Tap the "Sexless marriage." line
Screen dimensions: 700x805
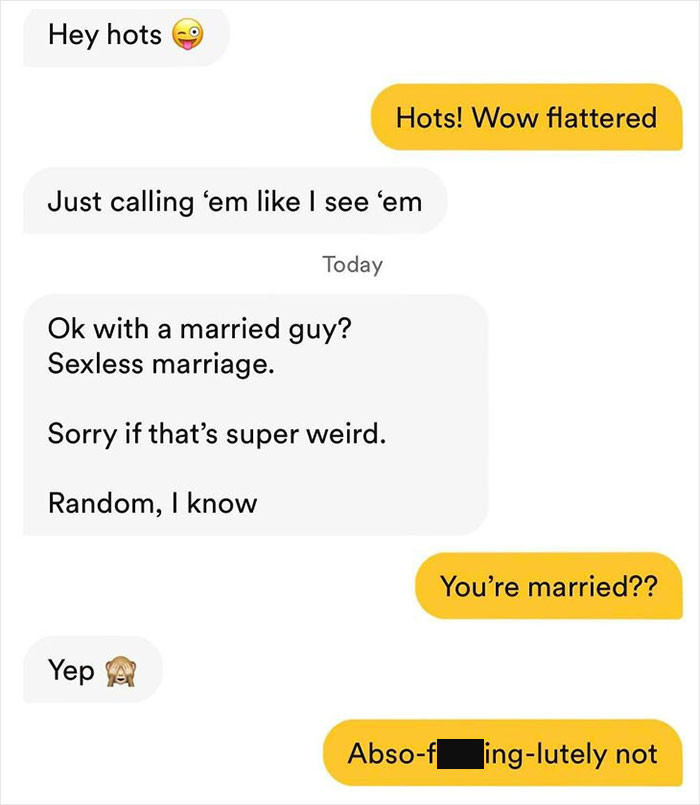click(x=161, y=364)
